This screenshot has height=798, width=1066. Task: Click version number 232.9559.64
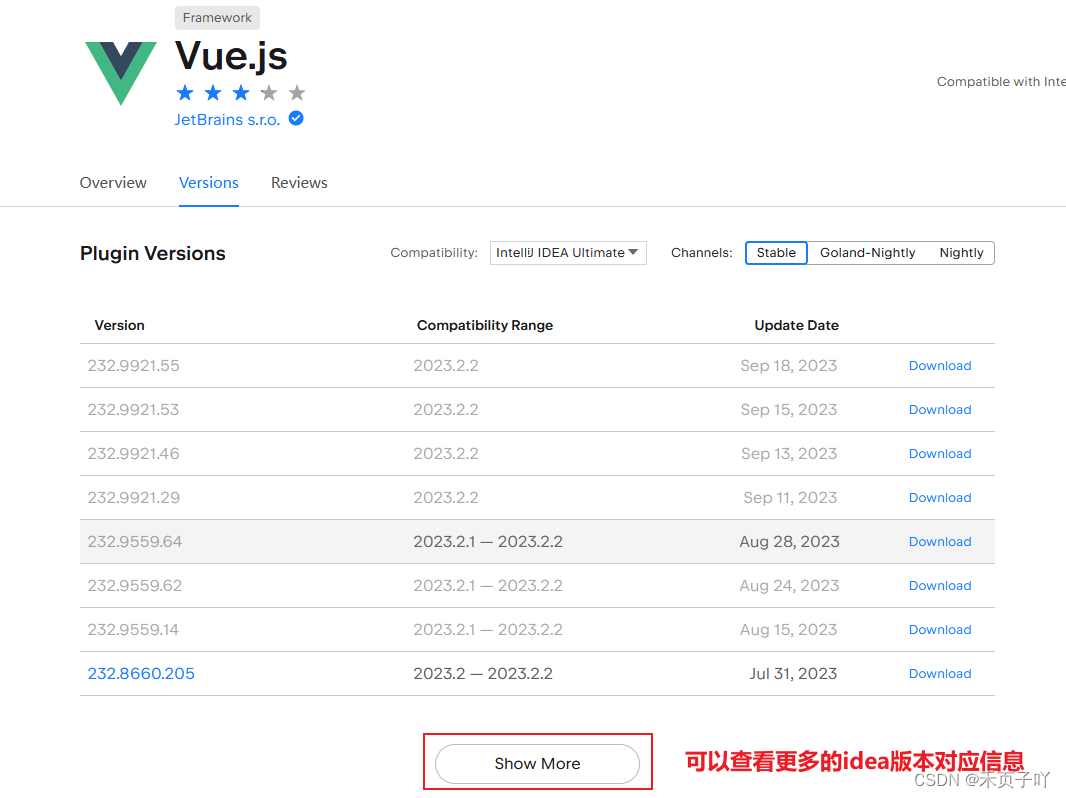(135, 542)
